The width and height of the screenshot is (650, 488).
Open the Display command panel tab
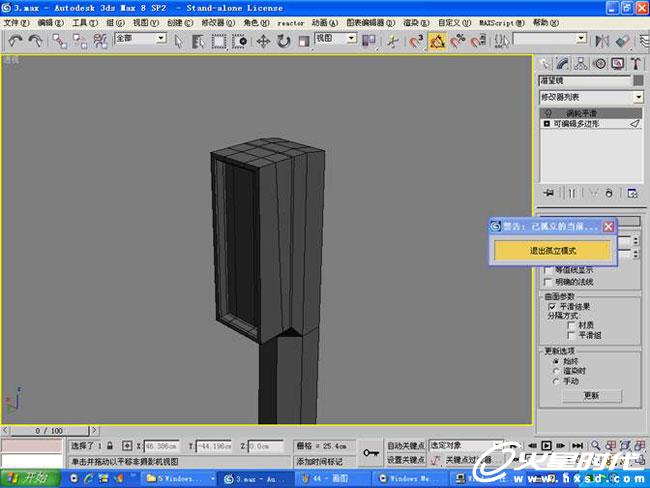pyautogui.click(x=618, y=64)
